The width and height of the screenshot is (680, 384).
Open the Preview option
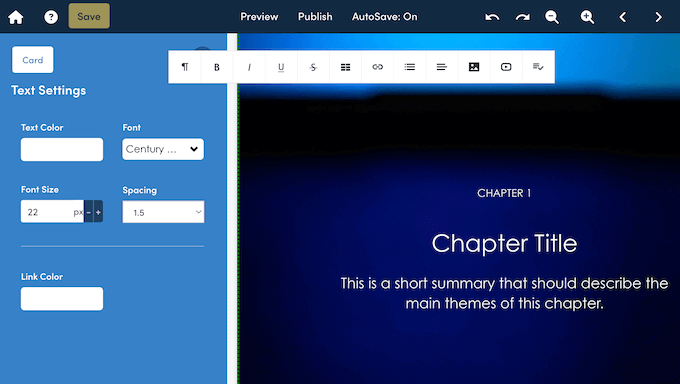[259, 16]
